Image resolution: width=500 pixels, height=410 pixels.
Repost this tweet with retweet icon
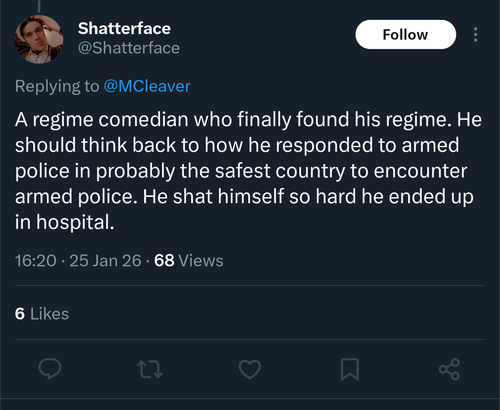tap(150, 369)
